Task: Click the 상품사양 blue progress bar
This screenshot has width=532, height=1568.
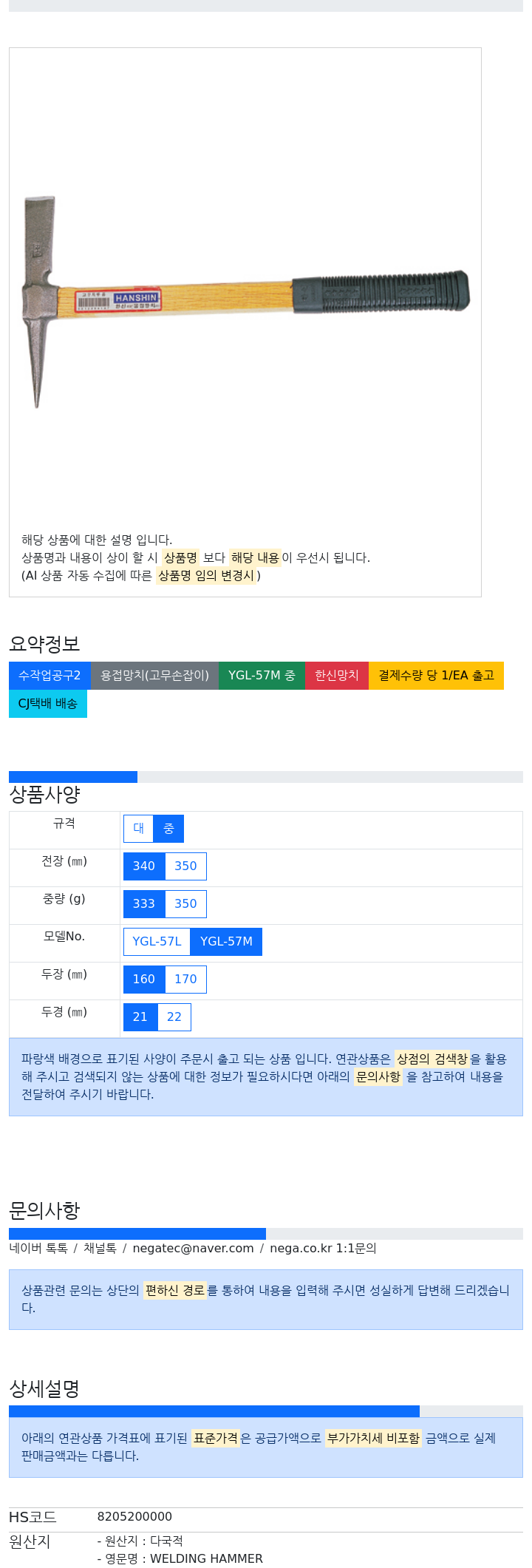Action: (73, 777)
